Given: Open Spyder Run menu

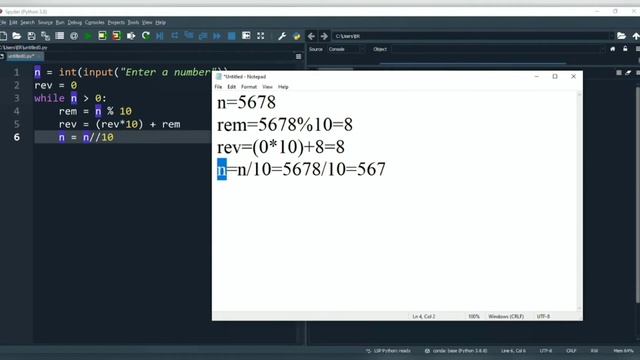Looking at the screenshot, I should tap(60, 22).
